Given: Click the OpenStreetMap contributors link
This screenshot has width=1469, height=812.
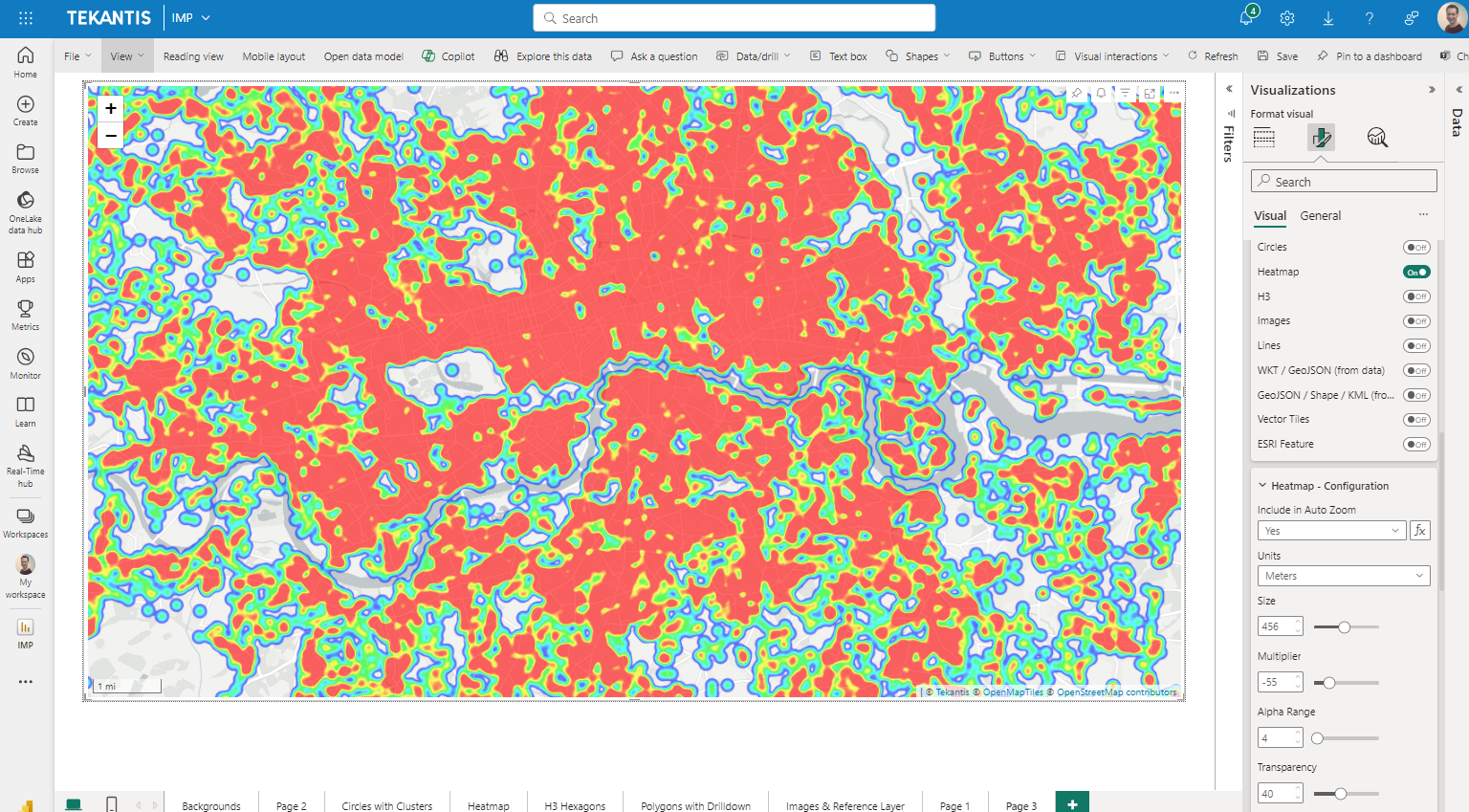Looking at the screenshot, I should tap(1116, 691).
